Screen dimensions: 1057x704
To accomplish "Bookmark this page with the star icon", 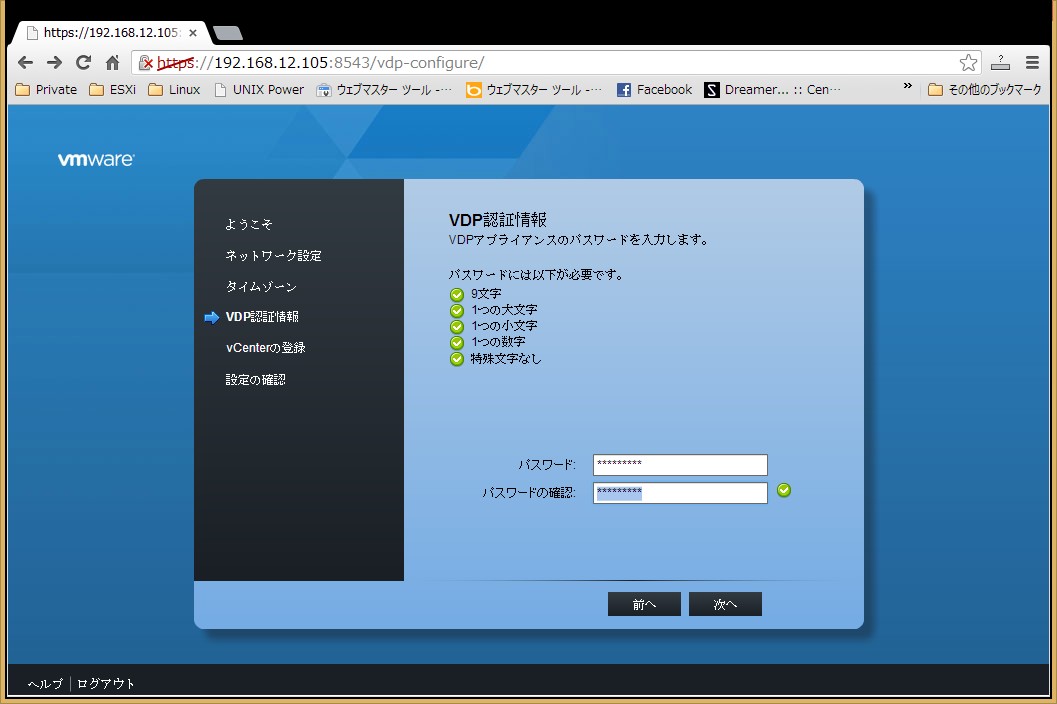I will [x=968, y=63].
